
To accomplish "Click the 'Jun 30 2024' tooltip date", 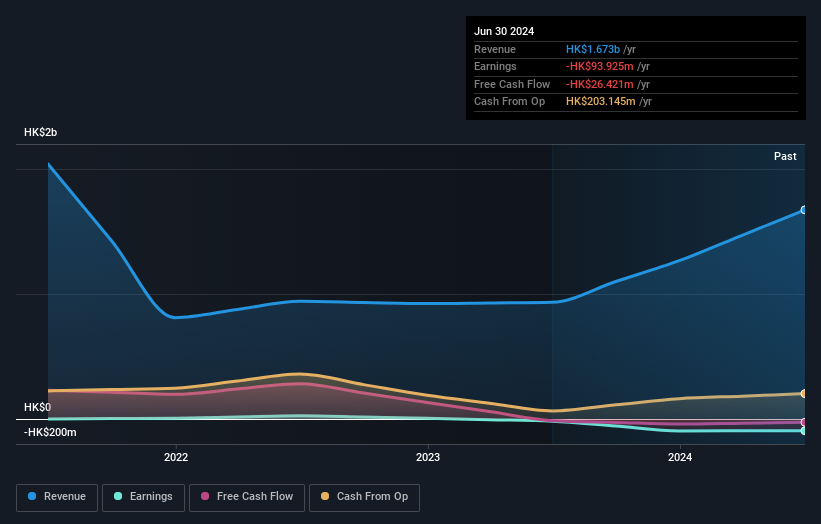I will point(504,31).
